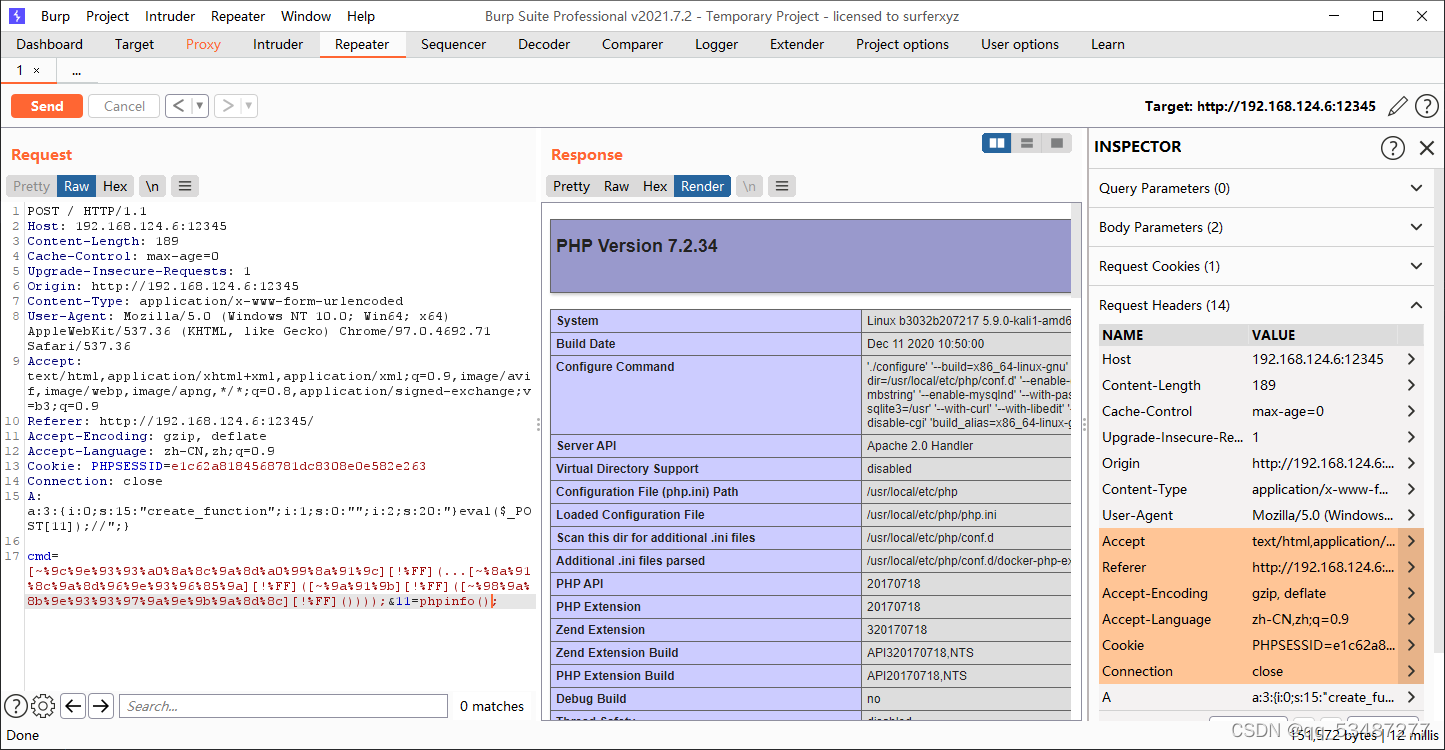Image resolution: width=1445 pixels, height=750 pixels.
Task: Switch Response view to Pretty
Action: click(571, 186)
